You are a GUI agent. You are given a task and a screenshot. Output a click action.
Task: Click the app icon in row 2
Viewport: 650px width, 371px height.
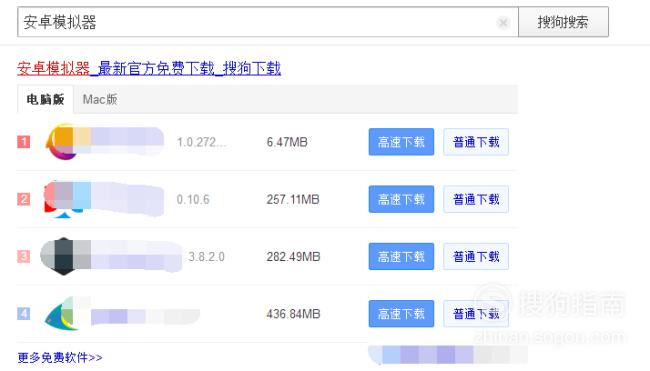coord(63,199)
